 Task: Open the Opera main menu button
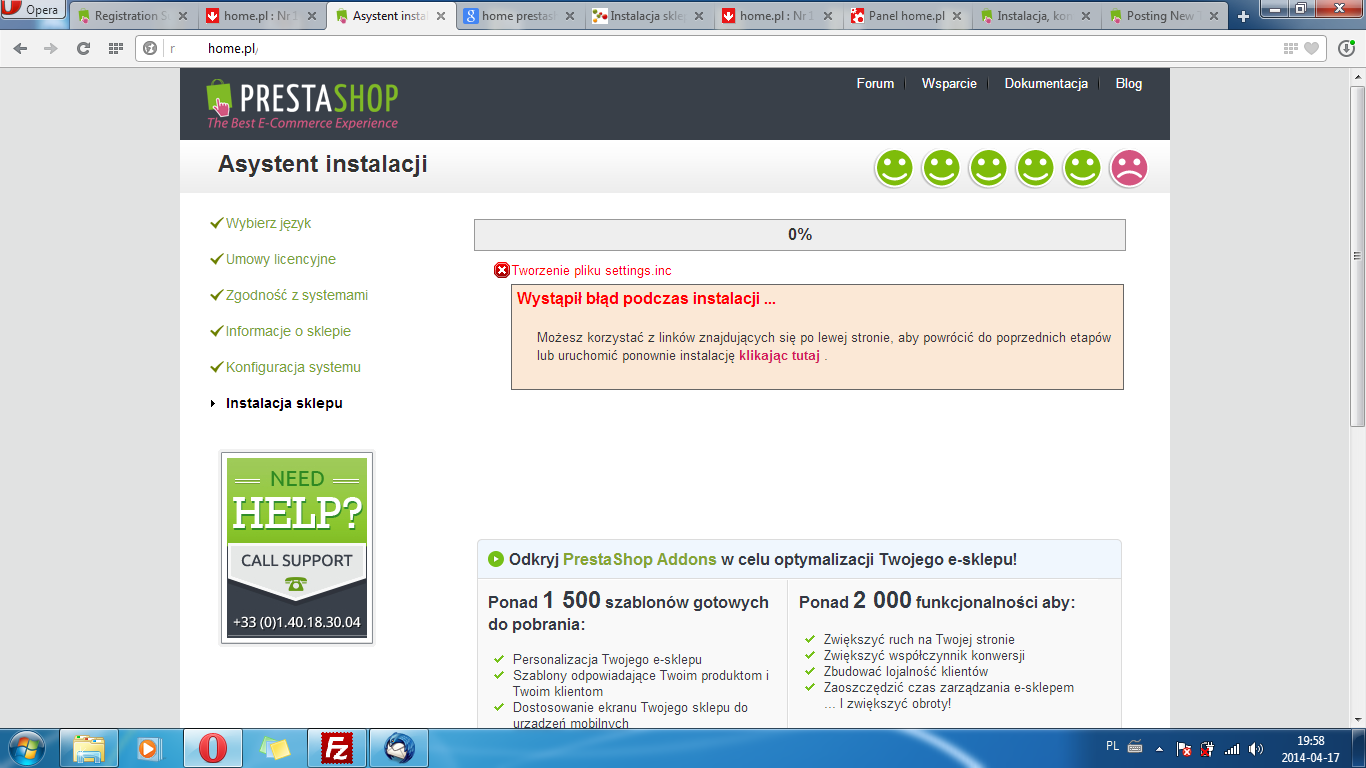point(33,11)
